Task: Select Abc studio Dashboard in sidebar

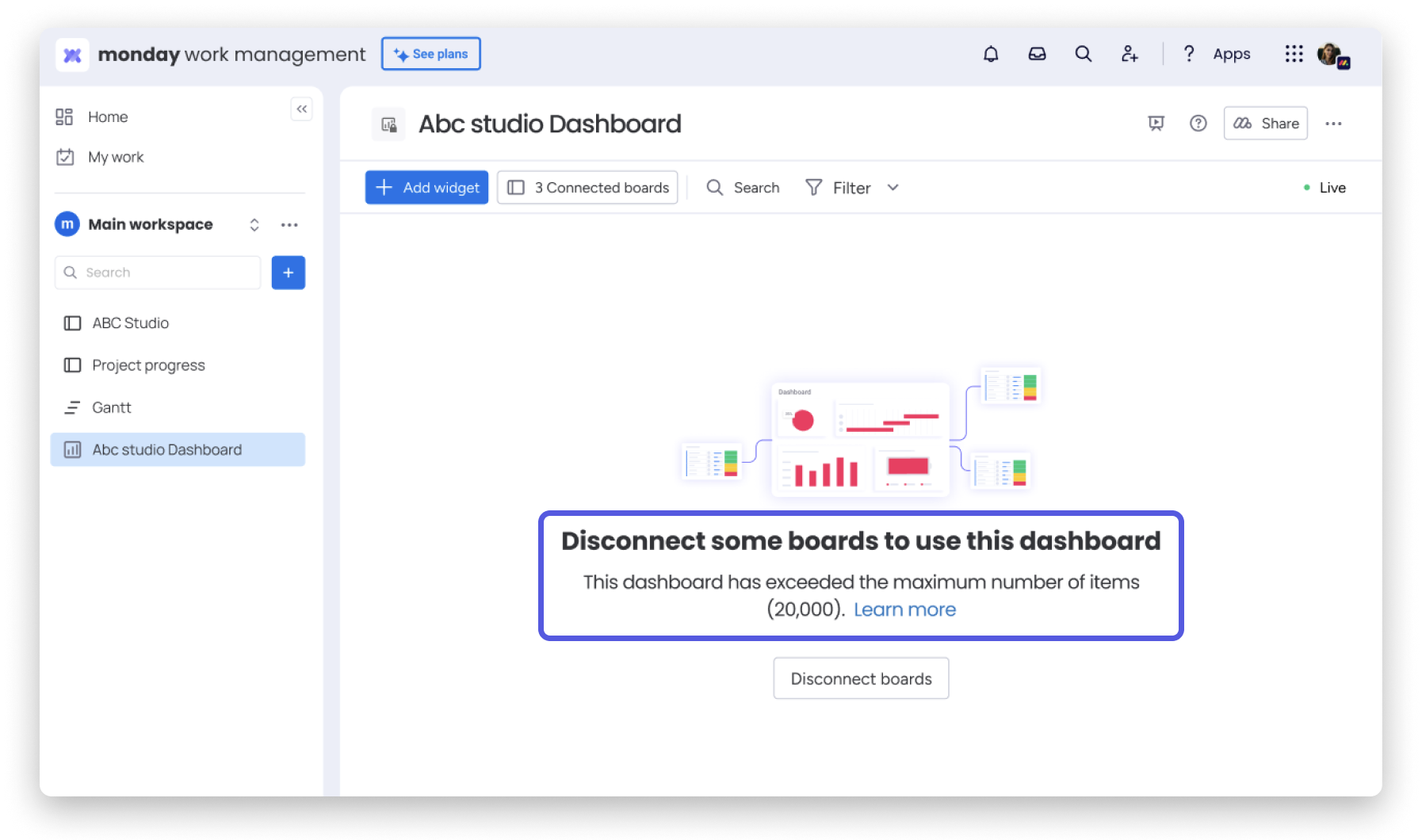Action: point(178,449)
